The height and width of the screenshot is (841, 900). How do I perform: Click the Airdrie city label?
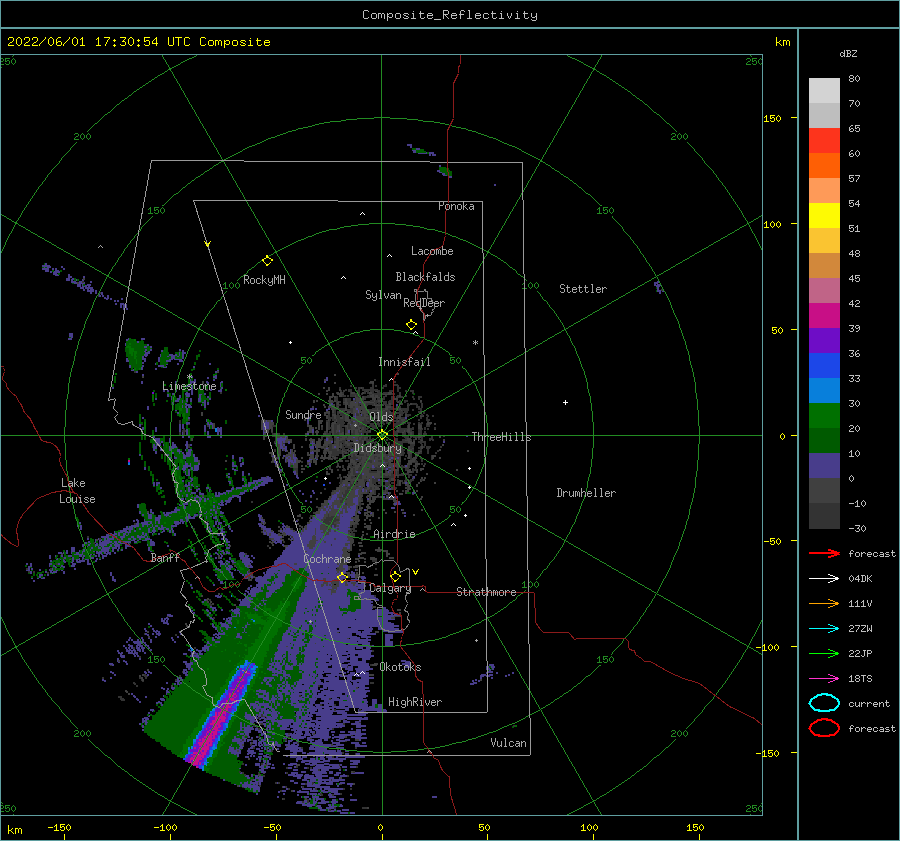[x=394, y=534]
